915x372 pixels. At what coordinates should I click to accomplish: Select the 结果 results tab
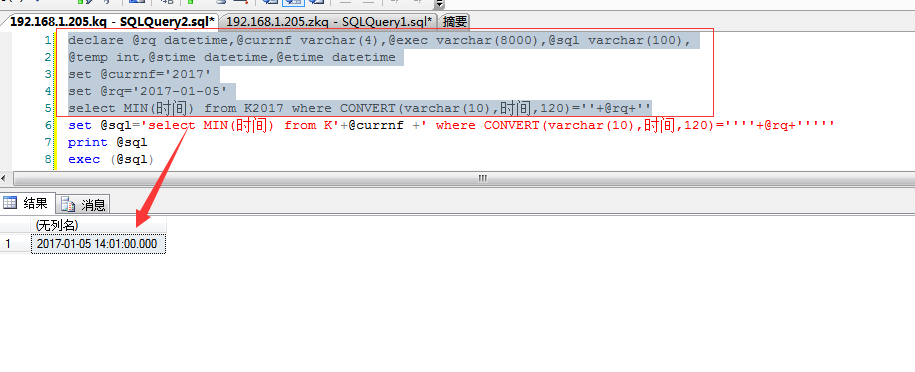[28, 203]
